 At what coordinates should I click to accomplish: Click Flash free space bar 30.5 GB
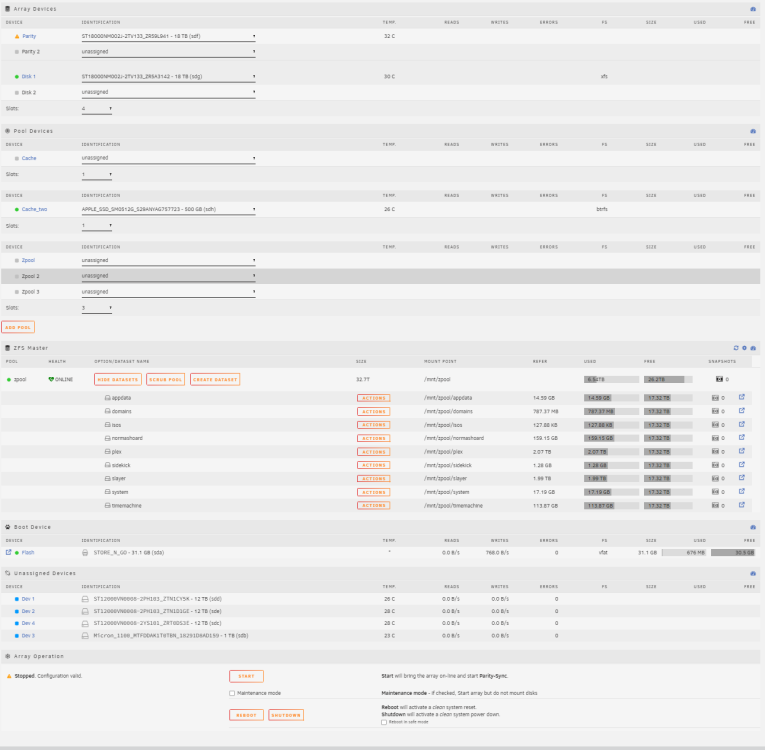(733, 553)
